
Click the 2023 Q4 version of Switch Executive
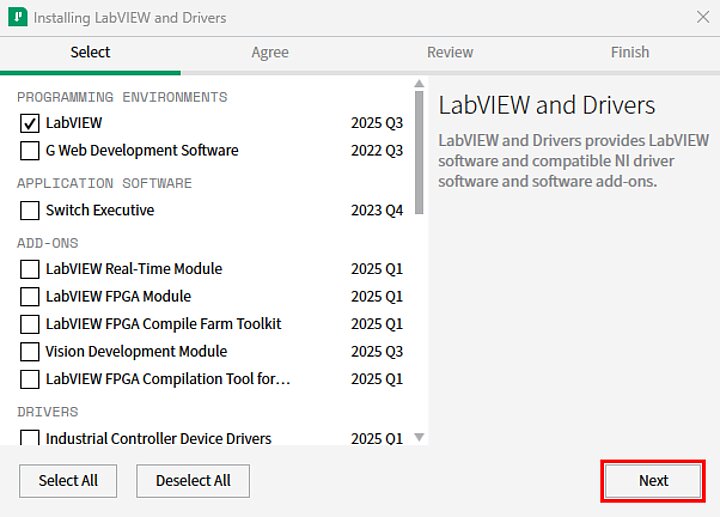377,210
